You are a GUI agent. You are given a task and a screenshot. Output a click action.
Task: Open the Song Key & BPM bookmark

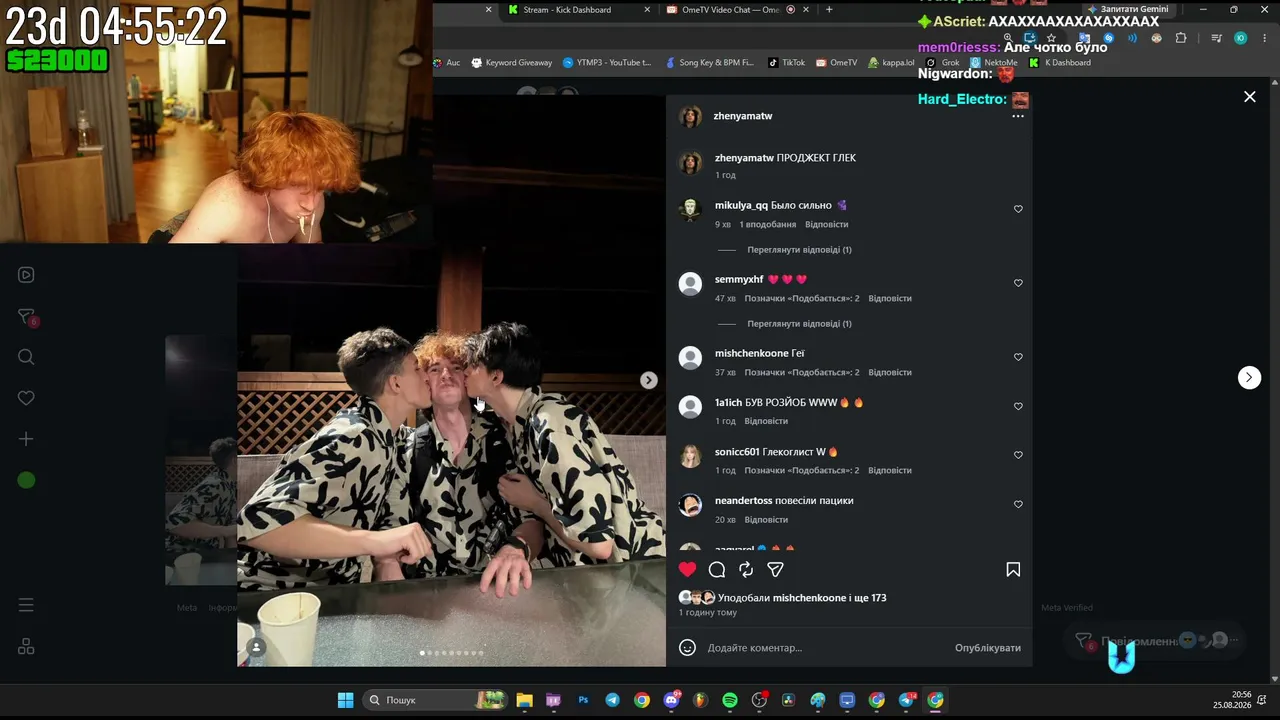click(x=709, y=63)
